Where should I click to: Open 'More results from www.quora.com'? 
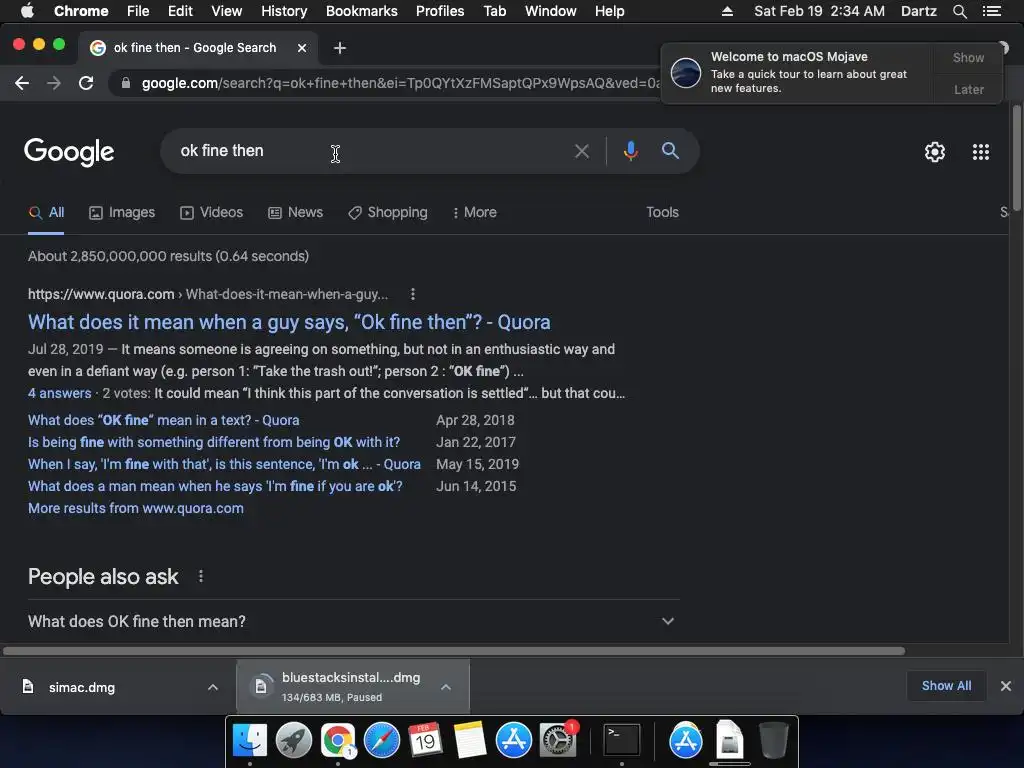(x=136, y=508)
